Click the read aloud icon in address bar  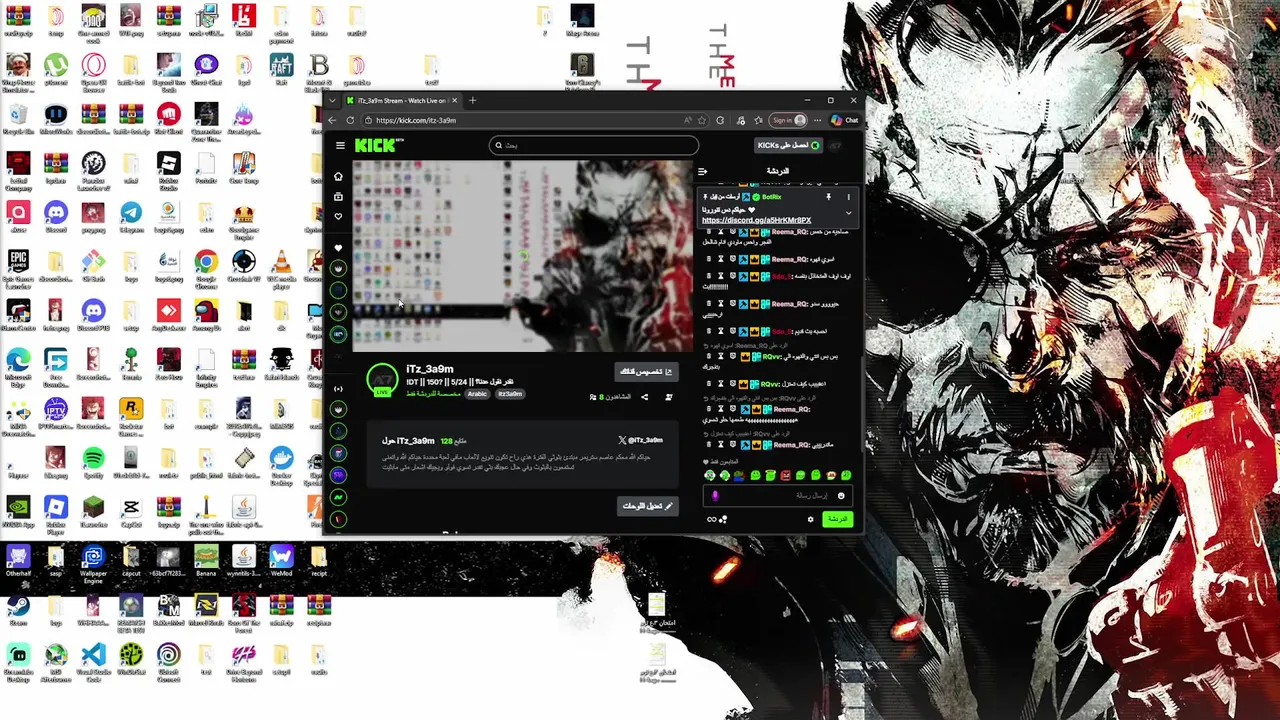[688, 120]
